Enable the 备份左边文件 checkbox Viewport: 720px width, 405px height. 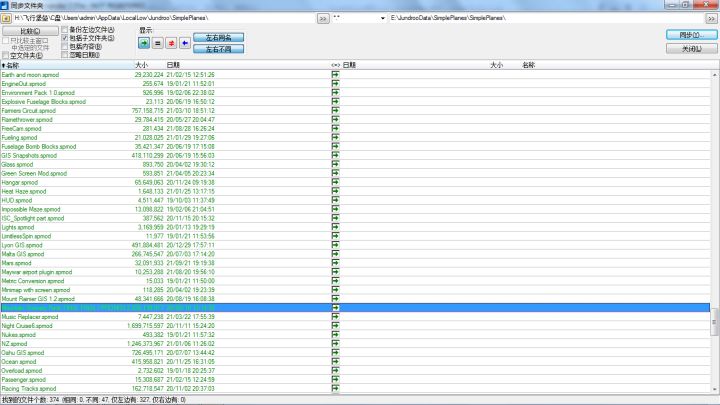(65, 29)
